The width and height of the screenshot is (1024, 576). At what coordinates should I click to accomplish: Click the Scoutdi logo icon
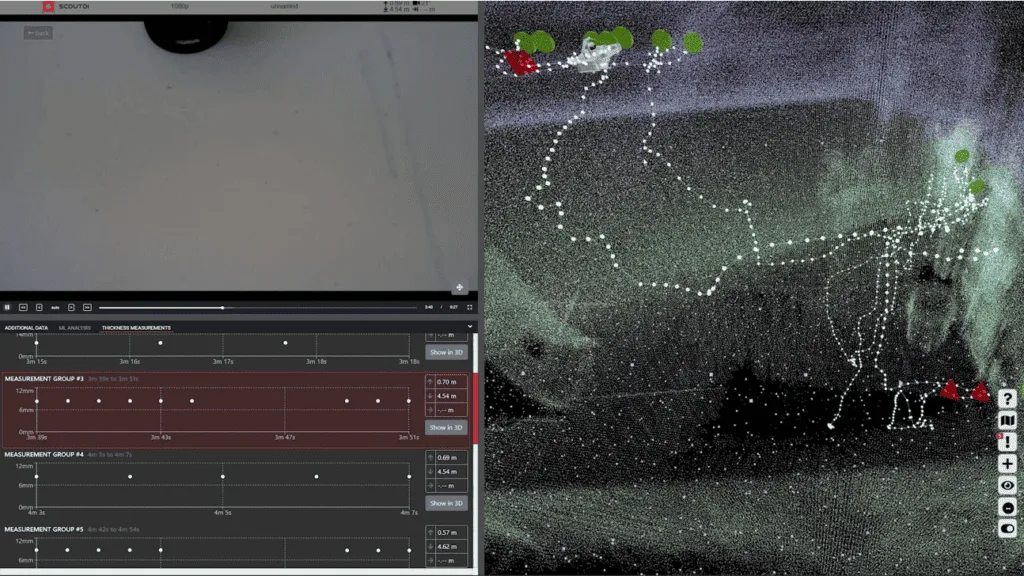pyautogui.click(x=48, y=6)
